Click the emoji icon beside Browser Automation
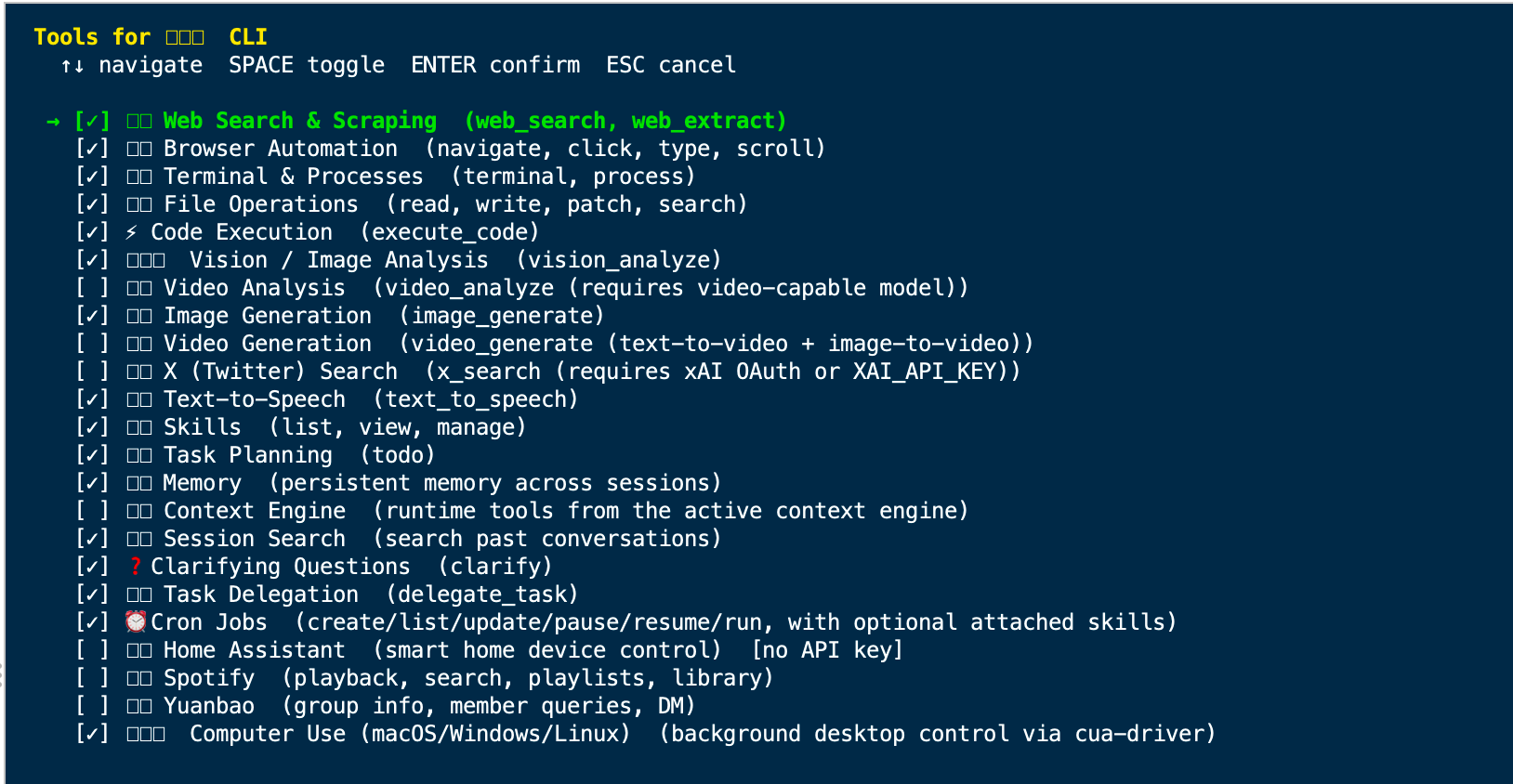 (139, 149)
